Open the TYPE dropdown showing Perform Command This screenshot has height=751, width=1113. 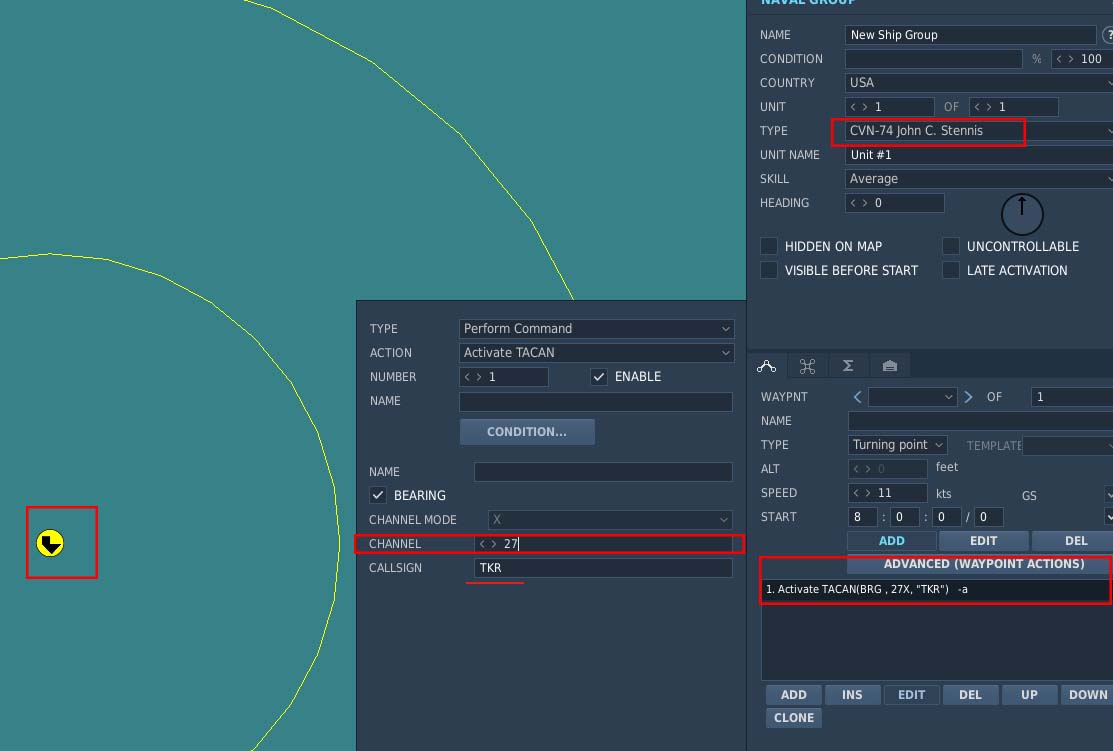tap(596, 329)
